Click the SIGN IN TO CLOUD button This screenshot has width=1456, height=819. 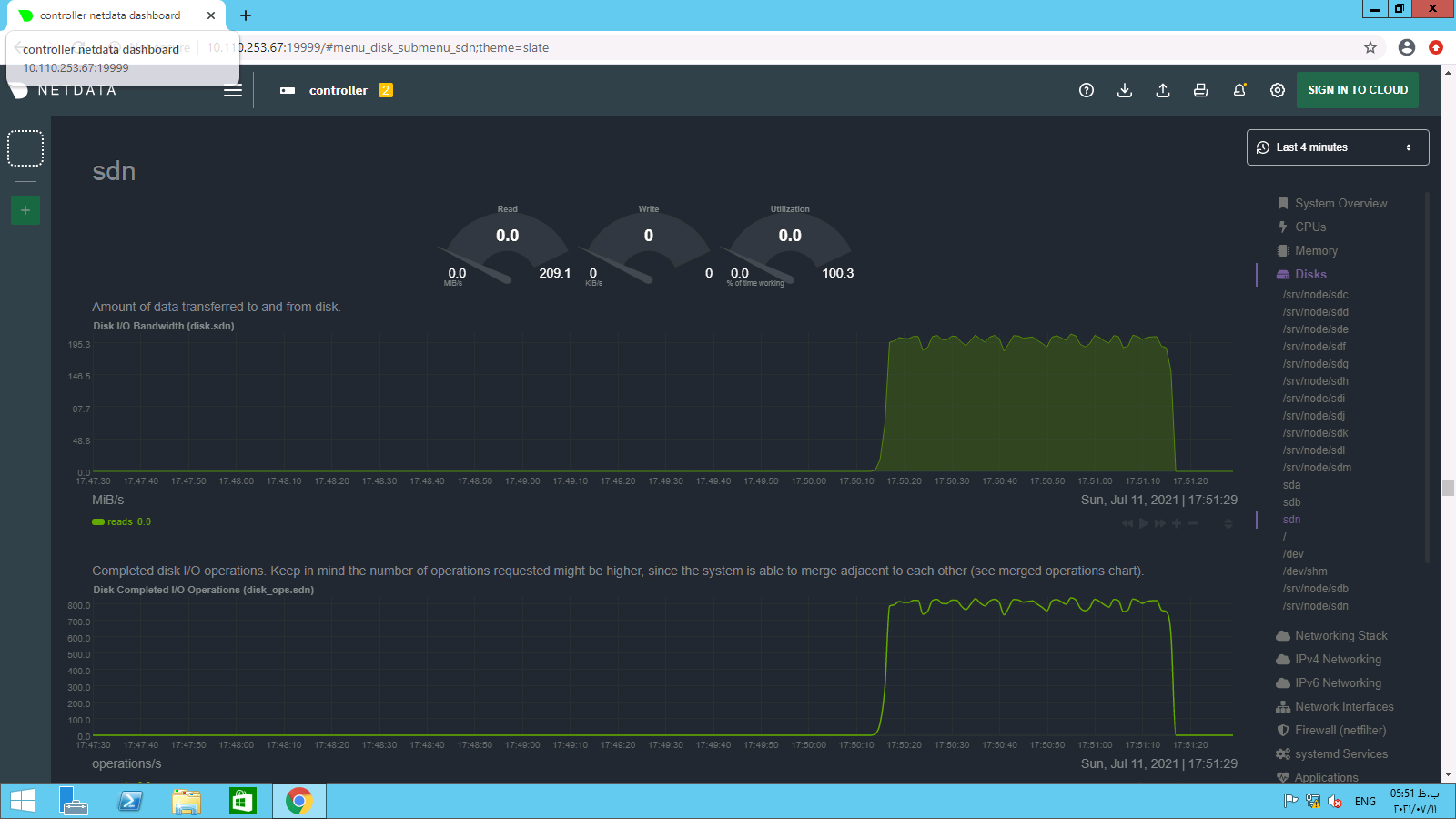click(1357, 90)
